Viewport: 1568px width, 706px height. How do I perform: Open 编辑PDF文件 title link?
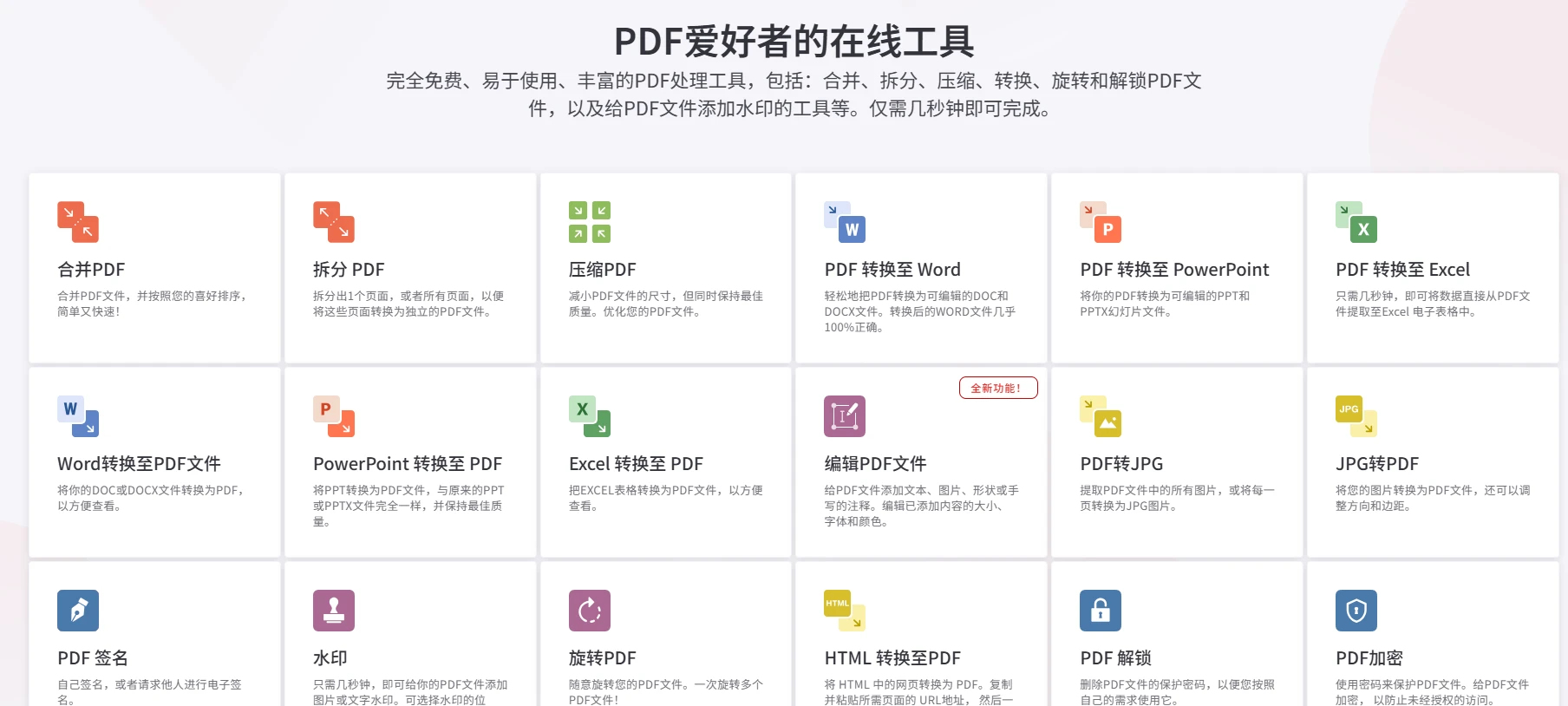875,464
